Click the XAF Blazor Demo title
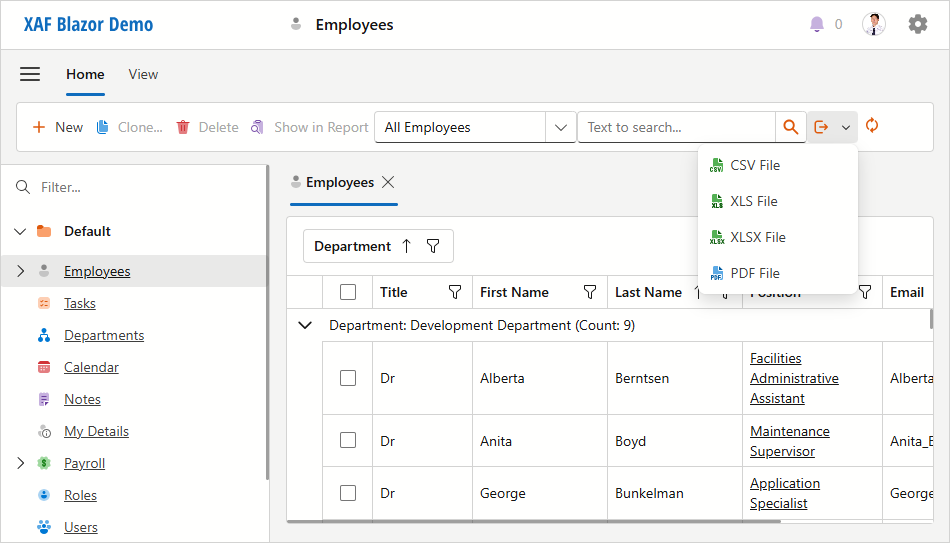The width and height of the screenshot is (950, 543). 88,24
